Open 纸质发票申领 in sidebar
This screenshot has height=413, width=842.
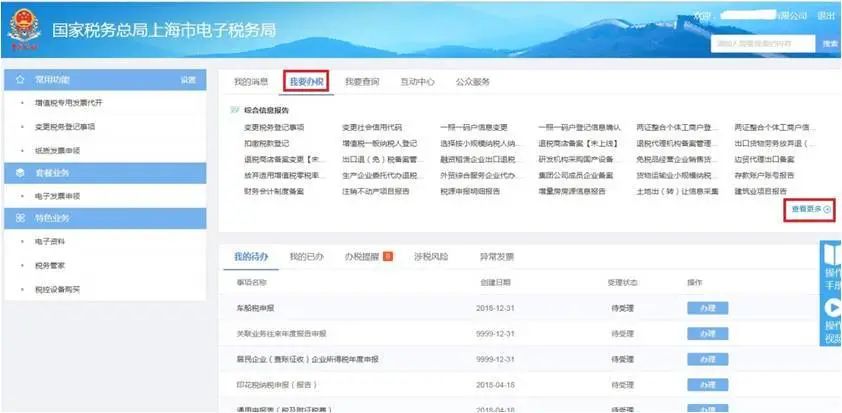(x=57, y=151)
